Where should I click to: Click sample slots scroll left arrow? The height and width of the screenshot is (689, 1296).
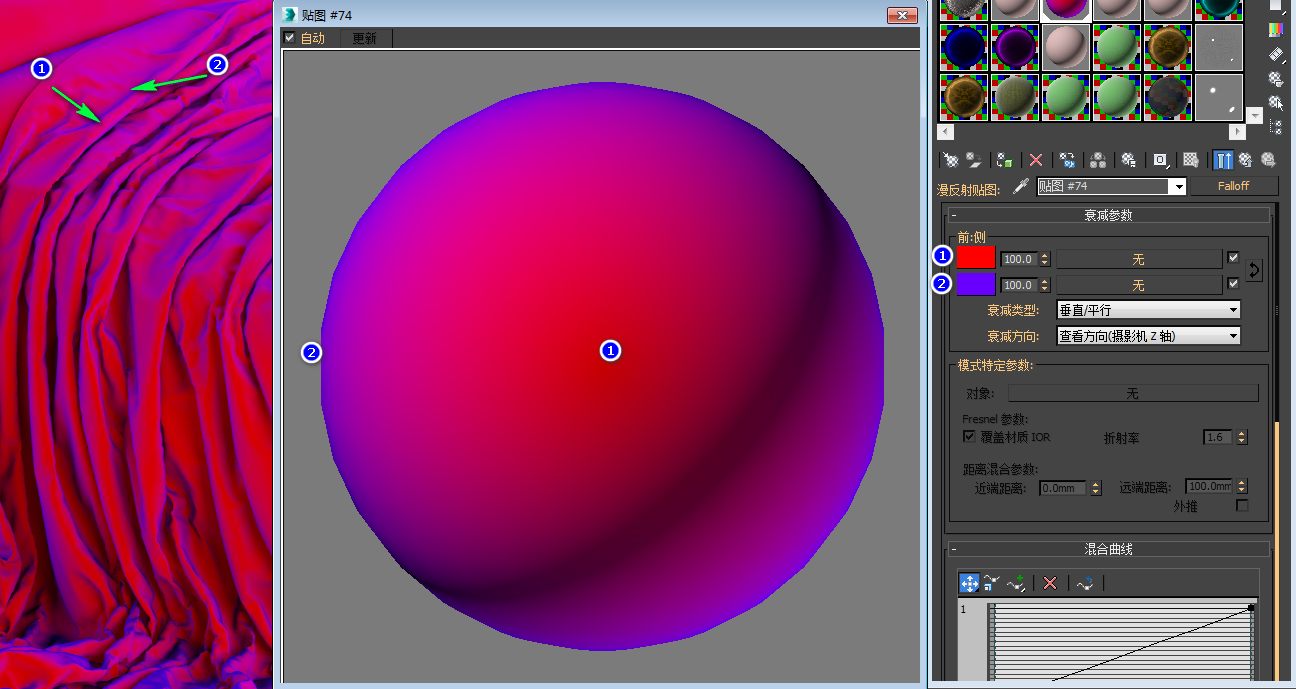pos(946,132)
